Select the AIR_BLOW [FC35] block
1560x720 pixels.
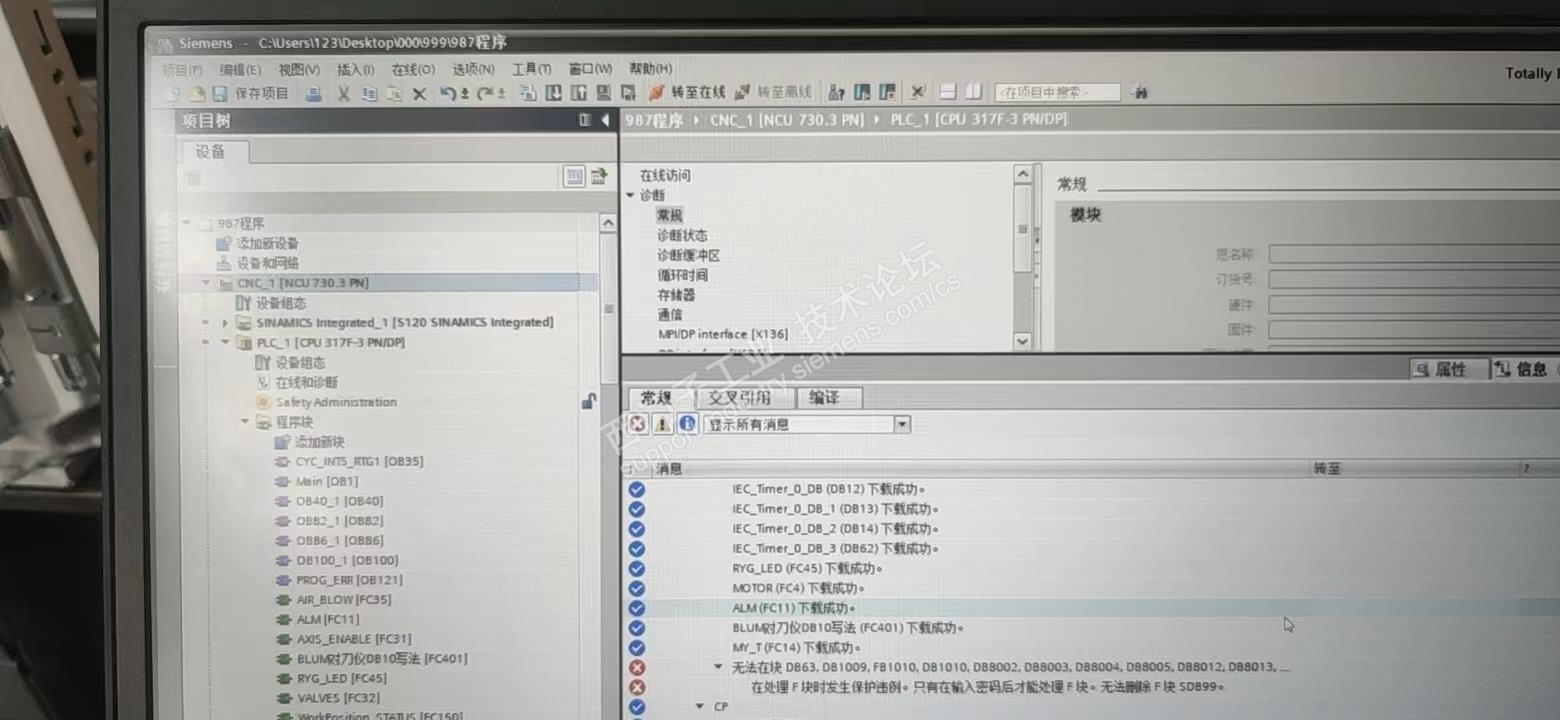click(343, 600)
